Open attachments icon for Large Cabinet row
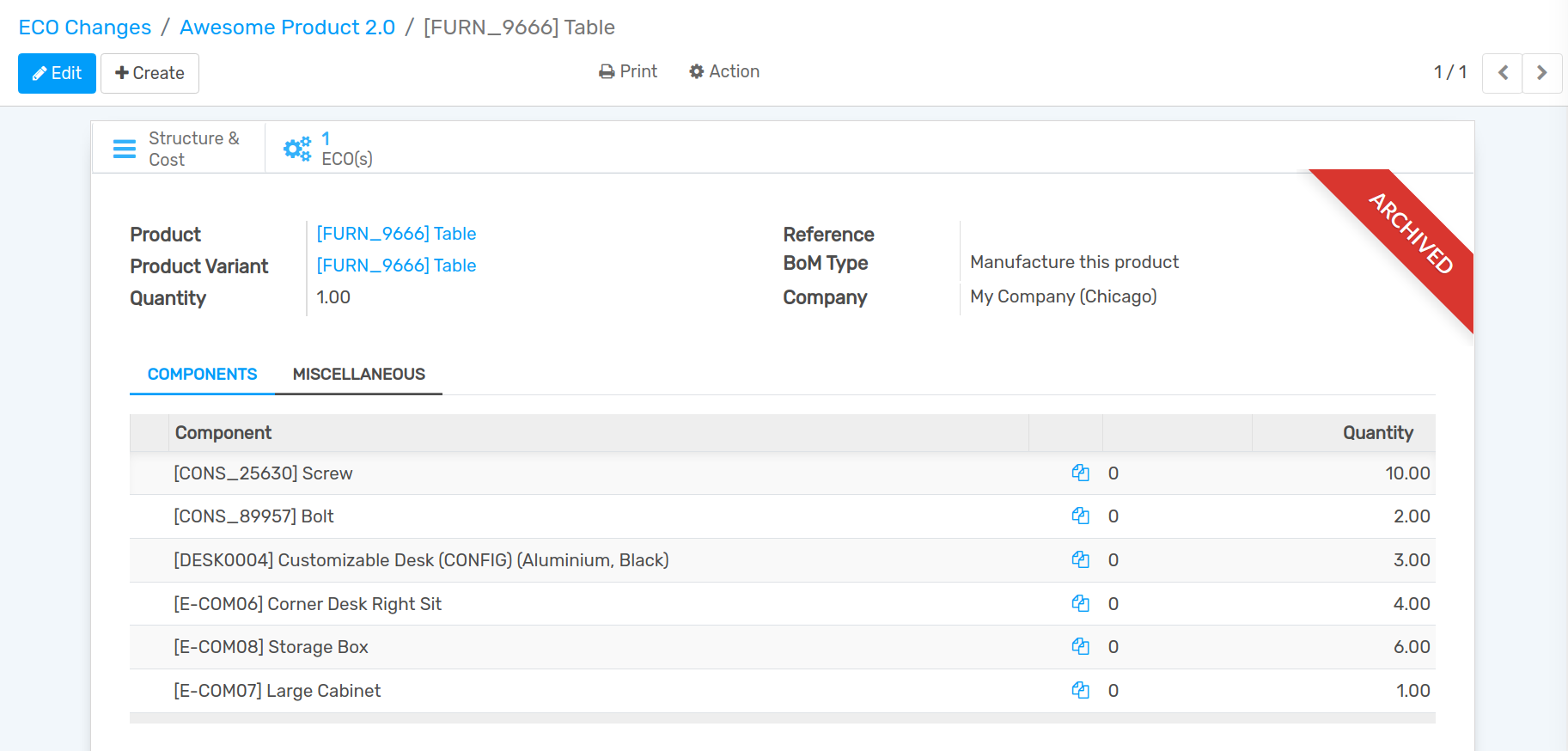The image size is (1568, 751). tap(1080, 691)
